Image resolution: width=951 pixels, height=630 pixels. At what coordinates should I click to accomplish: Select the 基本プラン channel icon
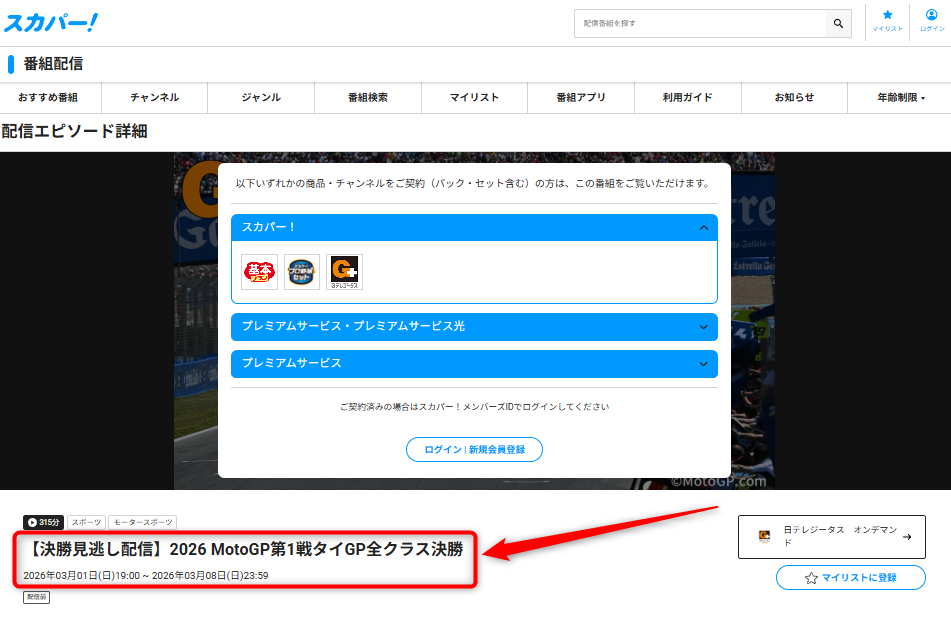[257, 271]
